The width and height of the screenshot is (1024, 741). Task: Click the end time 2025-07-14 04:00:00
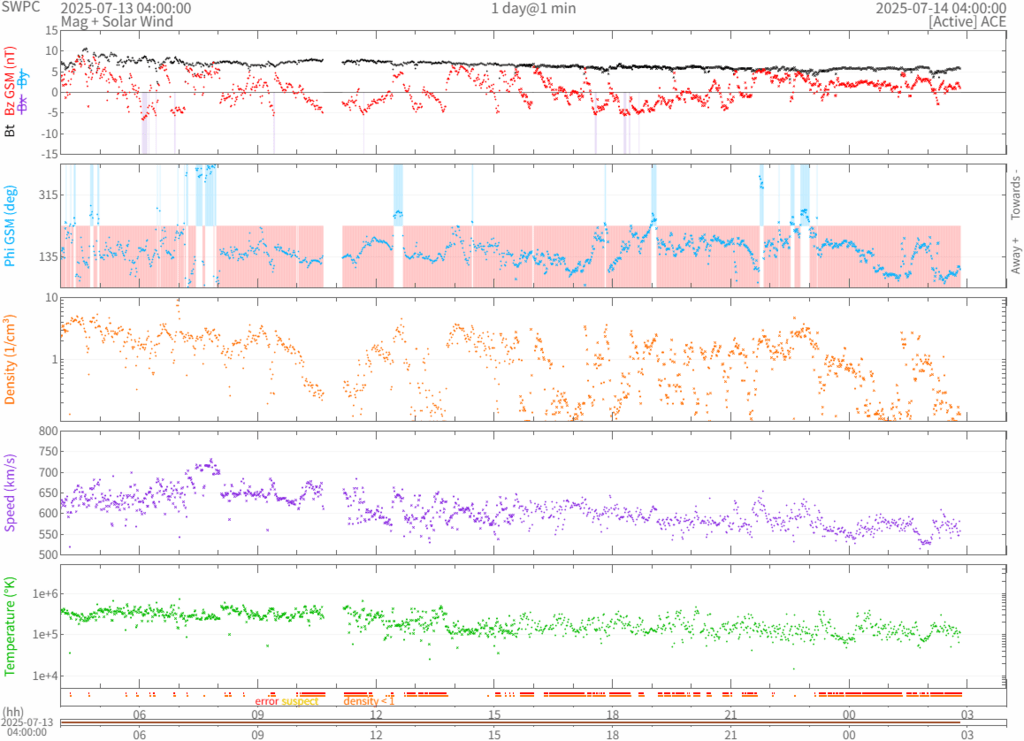(x=940, y=8)
